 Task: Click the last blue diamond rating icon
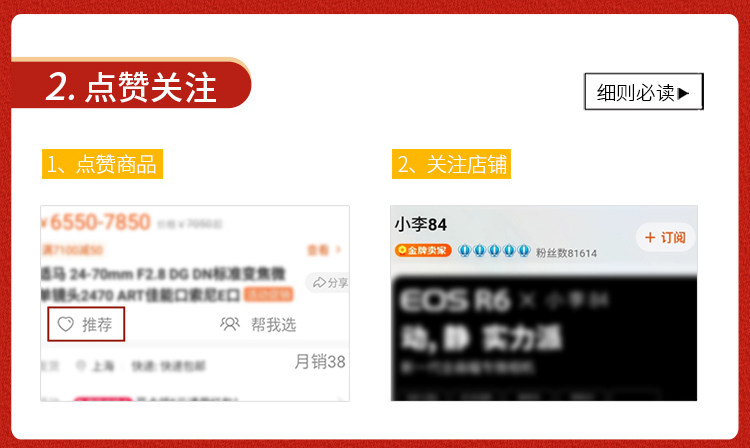[524, 251]
